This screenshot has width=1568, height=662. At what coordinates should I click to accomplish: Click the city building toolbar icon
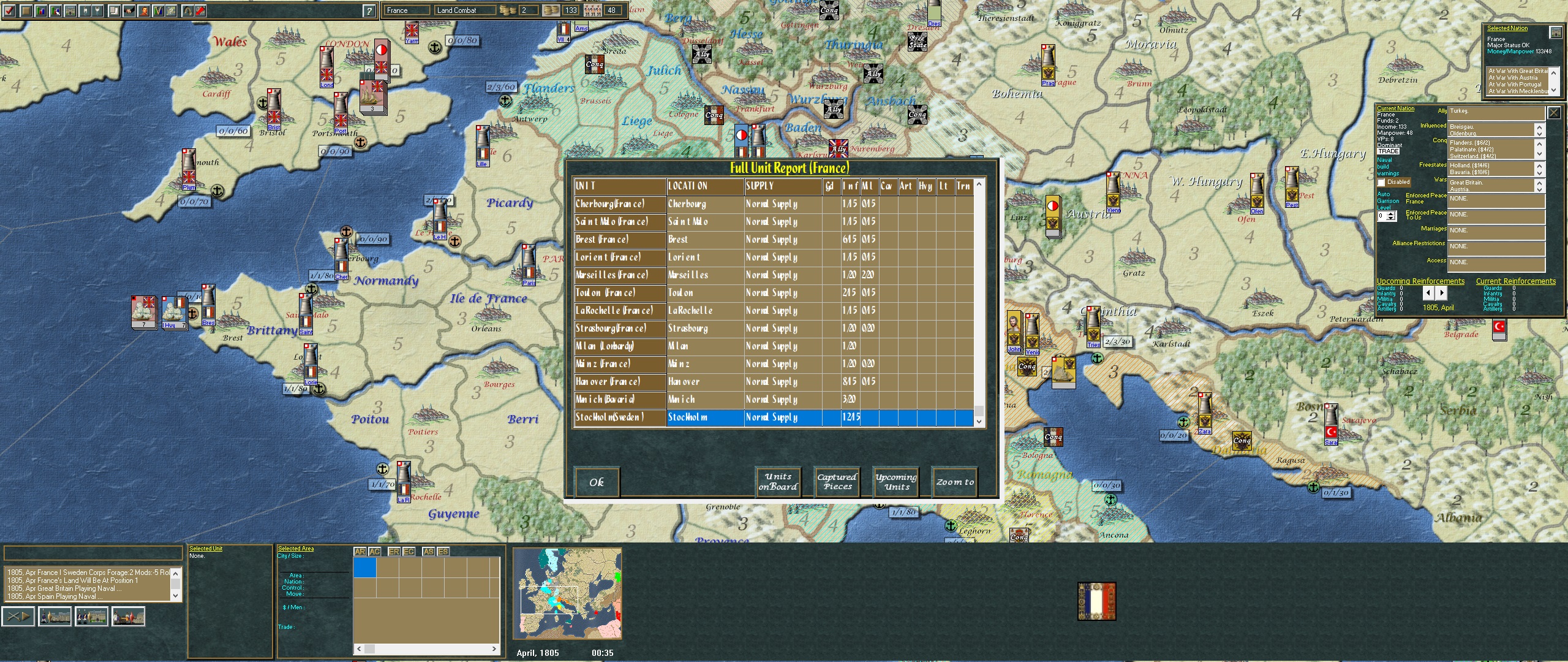(70, 10)
